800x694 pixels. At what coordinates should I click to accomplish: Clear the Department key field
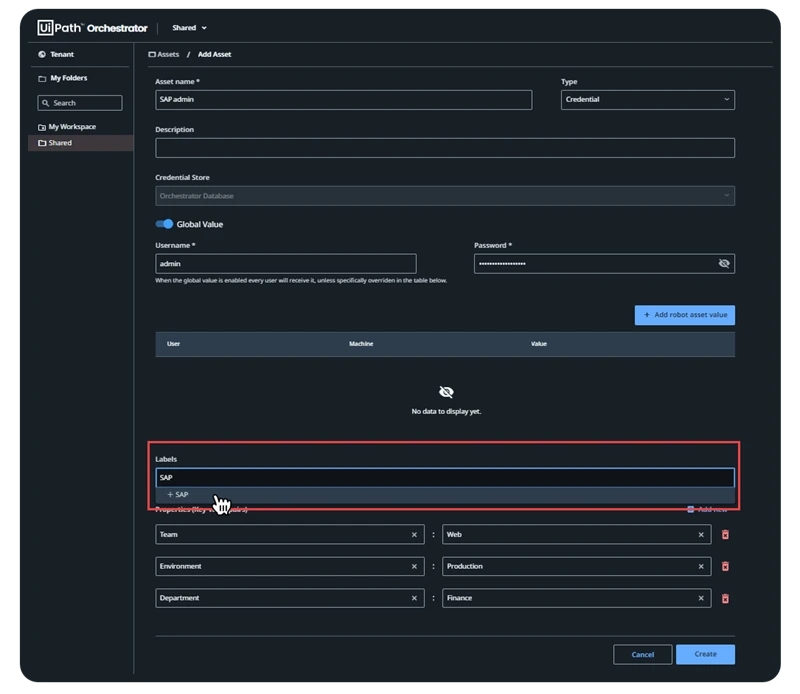tap(414, 598)
